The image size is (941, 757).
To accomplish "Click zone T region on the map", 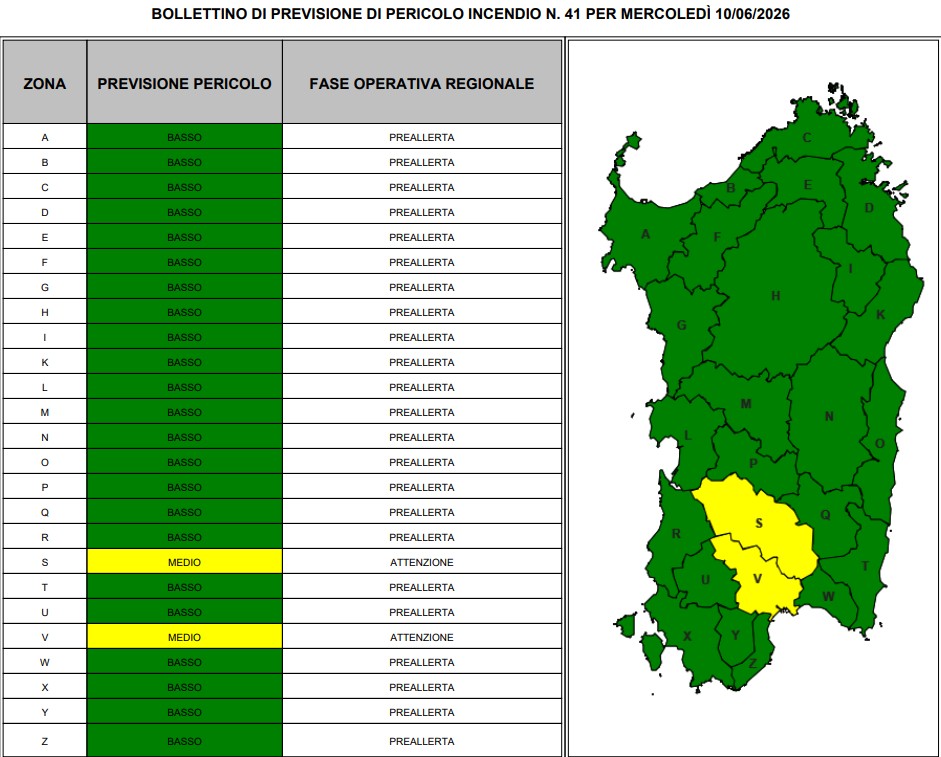I will click(865, 566).
